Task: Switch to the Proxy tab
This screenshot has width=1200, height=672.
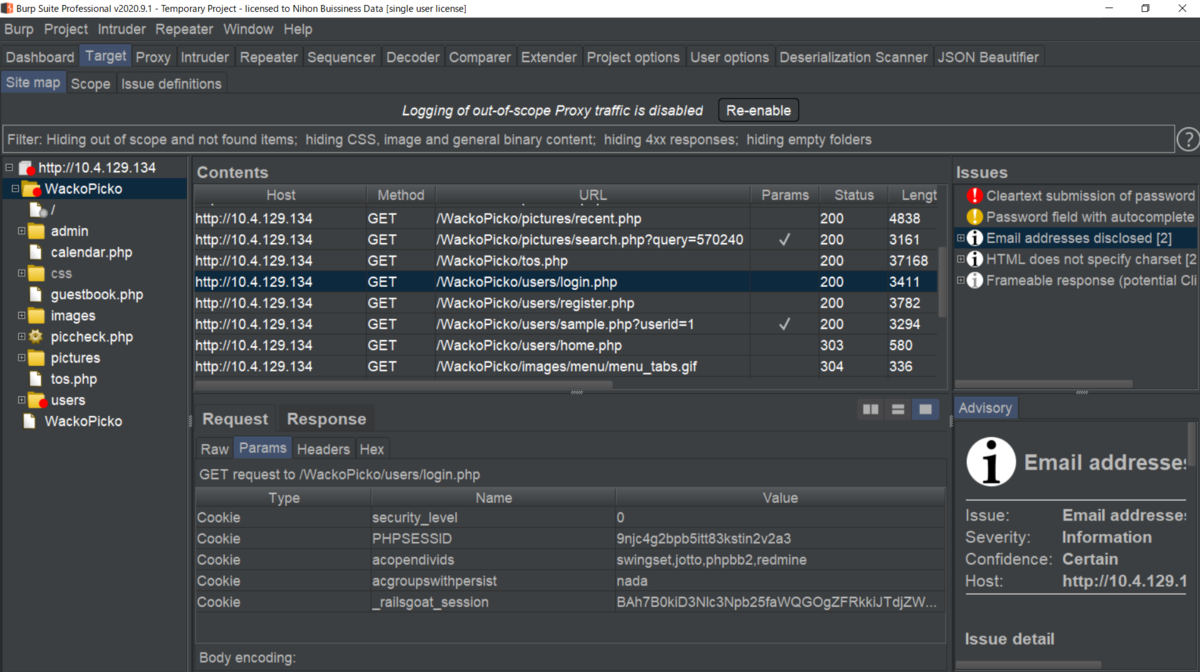Action: 153,57
